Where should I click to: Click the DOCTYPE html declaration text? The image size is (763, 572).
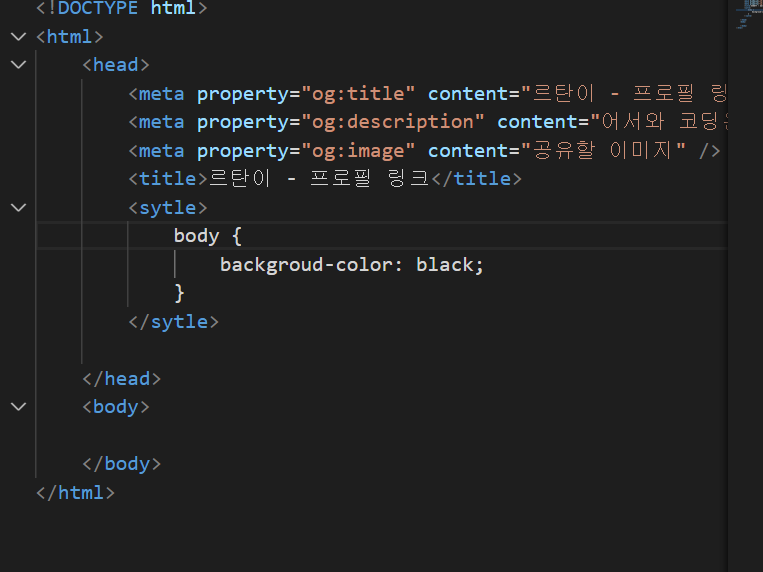point(122,8)
